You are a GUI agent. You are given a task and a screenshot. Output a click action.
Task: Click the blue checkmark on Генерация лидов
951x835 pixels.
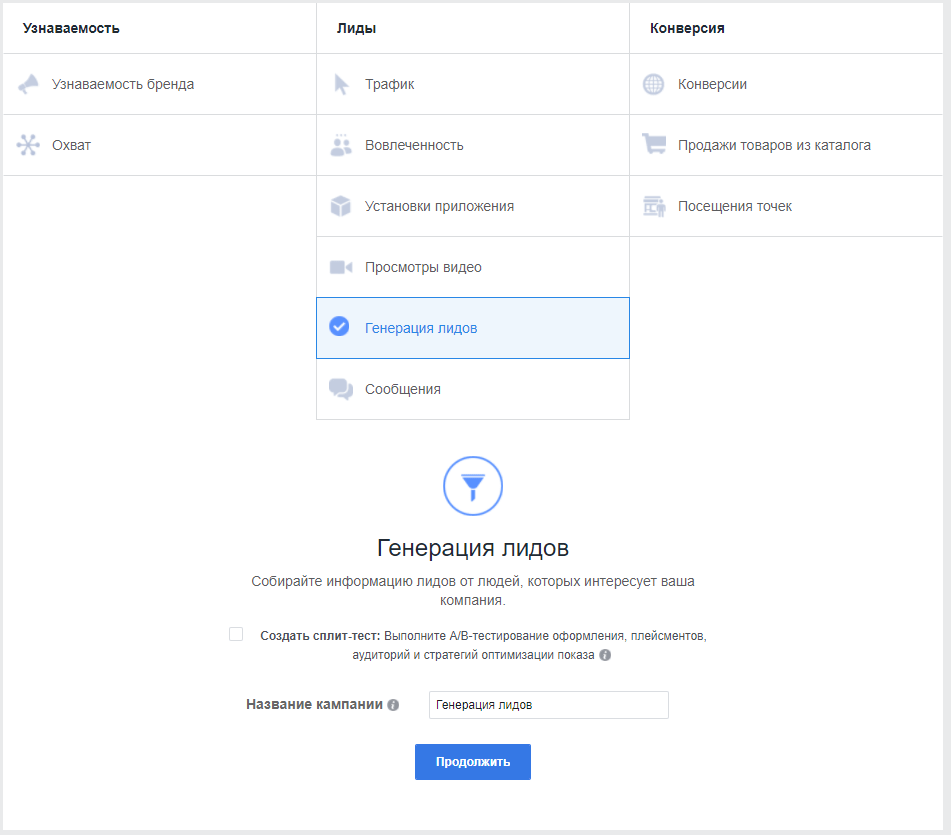340,327
